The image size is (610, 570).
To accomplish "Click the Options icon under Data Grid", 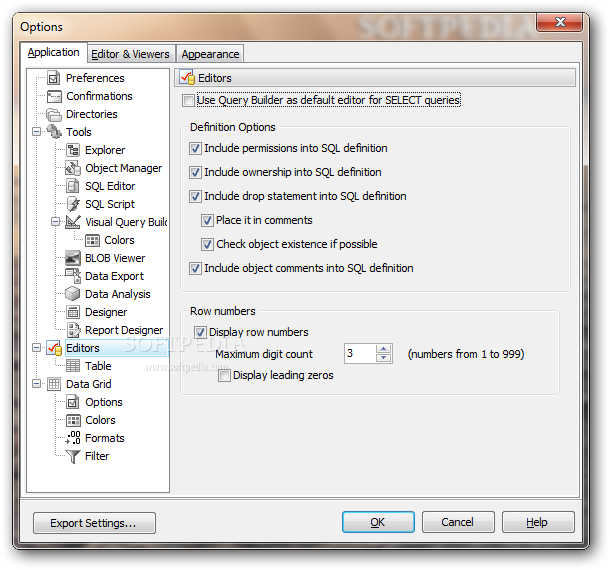I will pyautogui.click(x=73, y=402).
